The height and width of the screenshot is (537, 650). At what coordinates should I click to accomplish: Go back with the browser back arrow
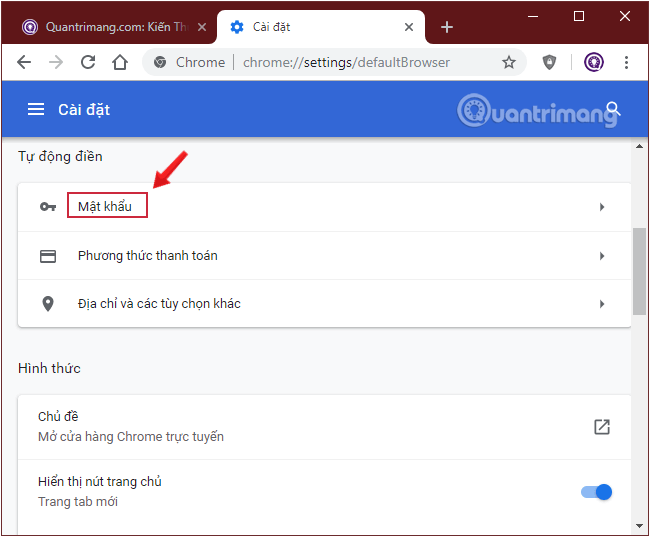pyautogui.click(x=24, y=62)
